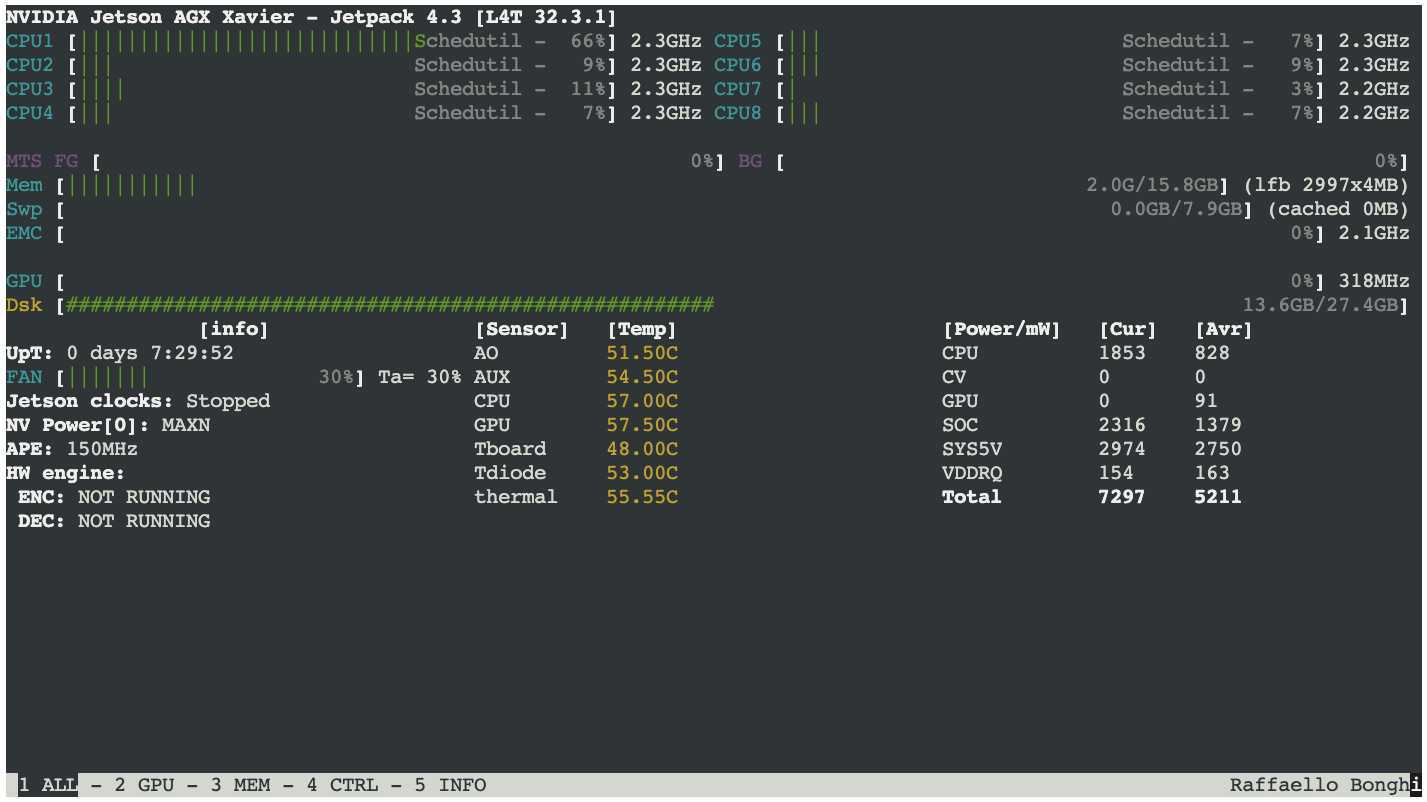Click the Ta= 30% fan target
Image resolution: width=1427 pixels, height=802 pixels.
(420, 377)
